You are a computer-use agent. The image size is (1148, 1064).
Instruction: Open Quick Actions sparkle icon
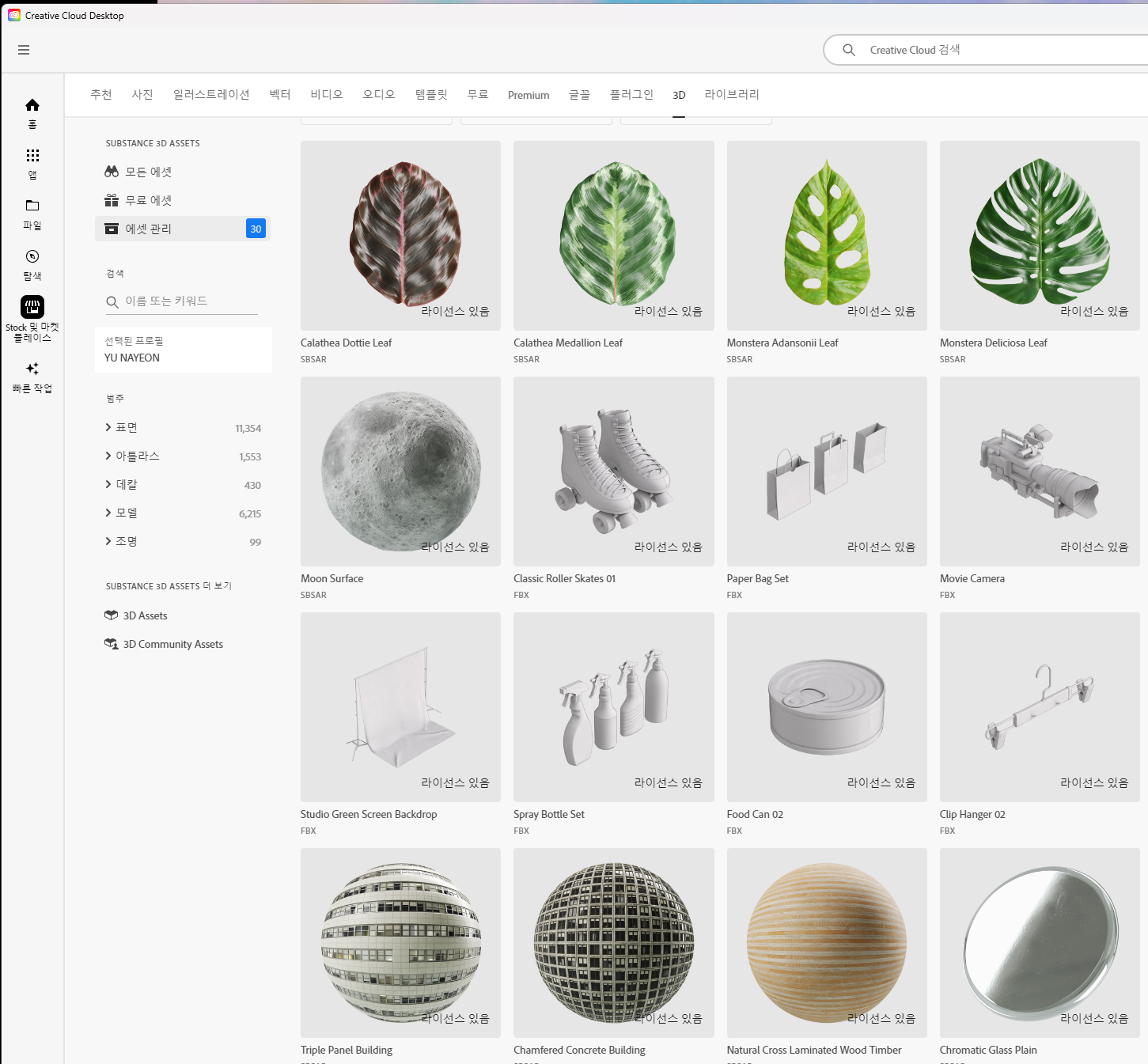click(32, 369)
